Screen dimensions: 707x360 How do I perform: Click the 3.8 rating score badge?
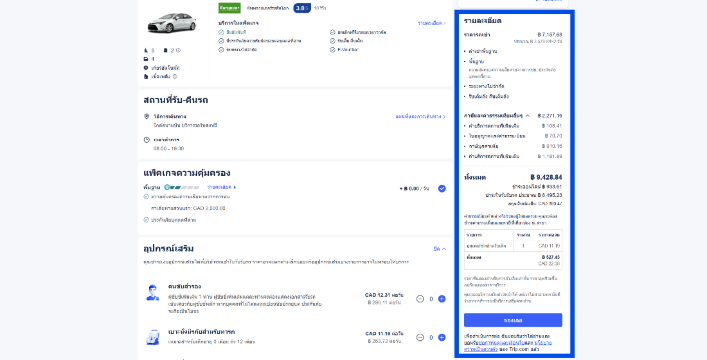pos(302,8)
